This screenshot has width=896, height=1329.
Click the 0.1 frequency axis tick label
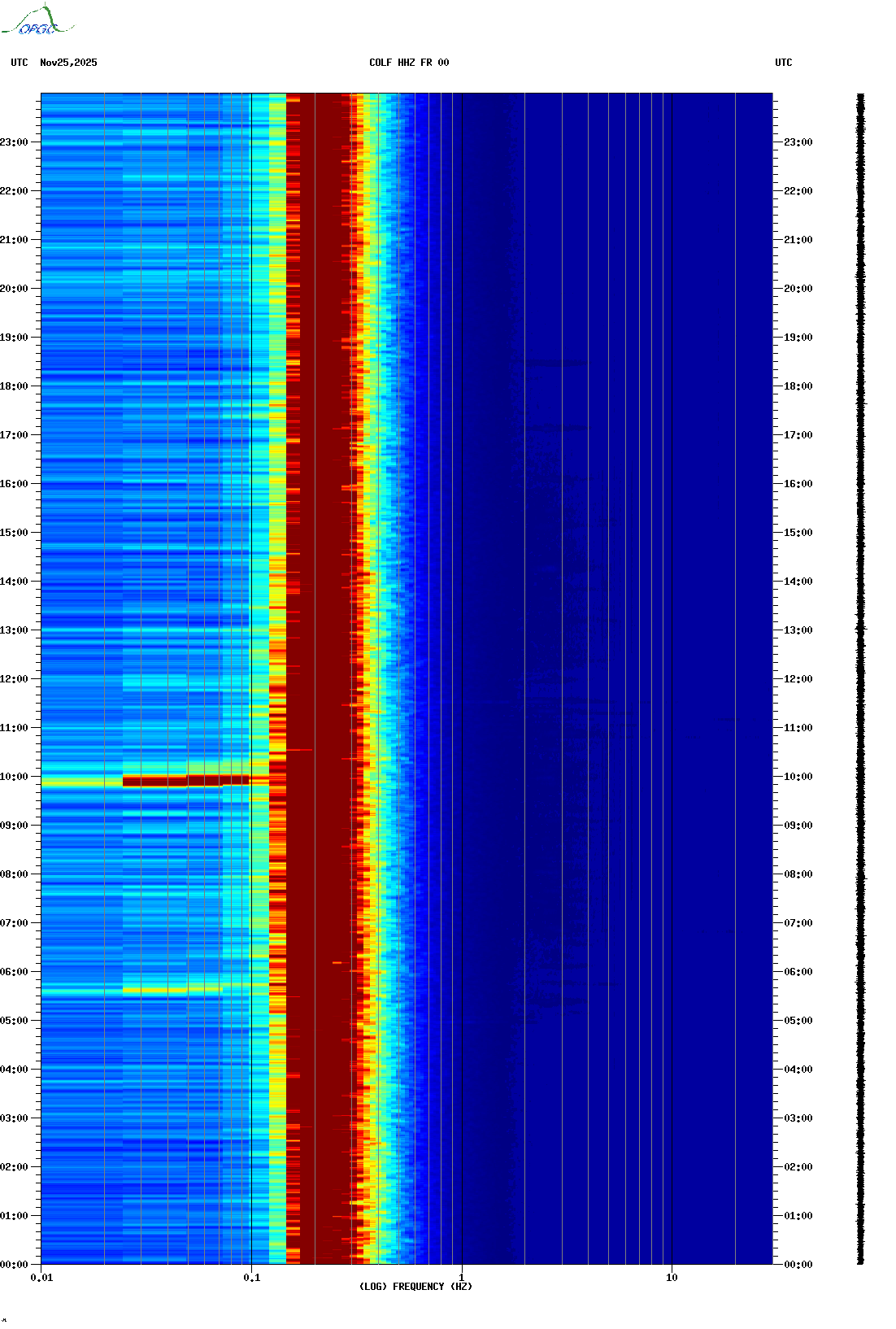point(251,1278)
